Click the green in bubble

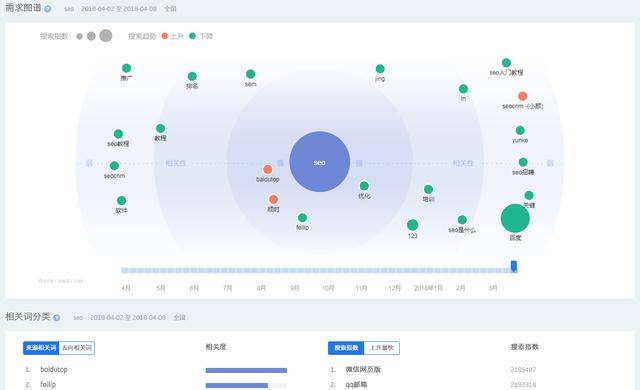463,89
